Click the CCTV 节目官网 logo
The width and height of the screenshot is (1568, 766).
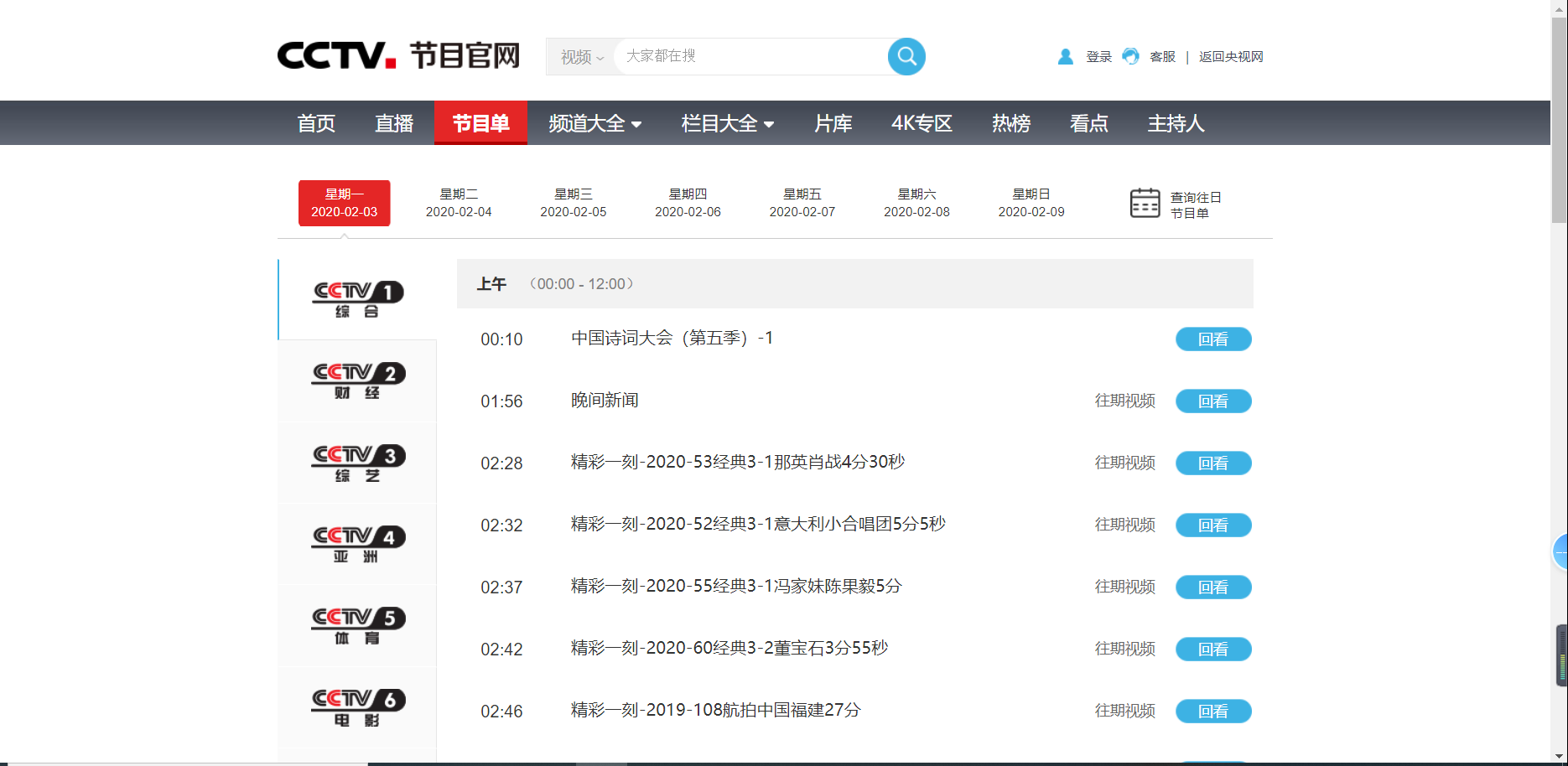(398, 55)
